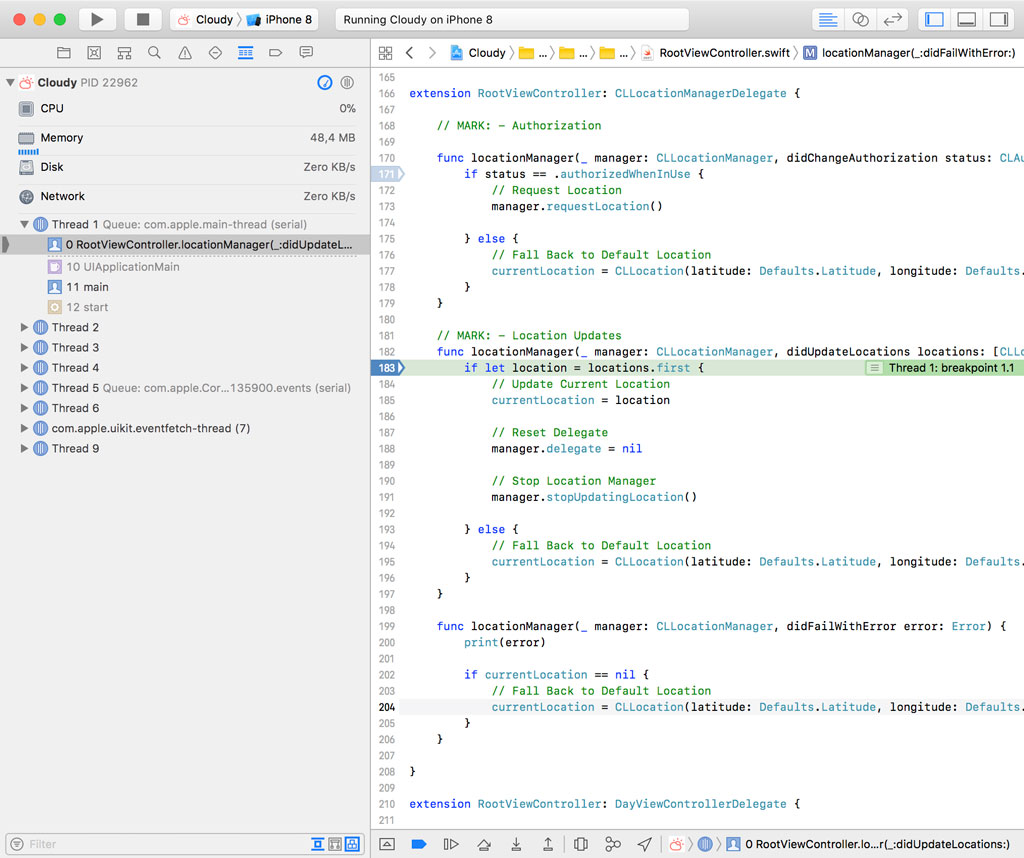Open the Project navigator
Image resolution: width=1024 pixels, height=858 pixels.
[64, 52]
